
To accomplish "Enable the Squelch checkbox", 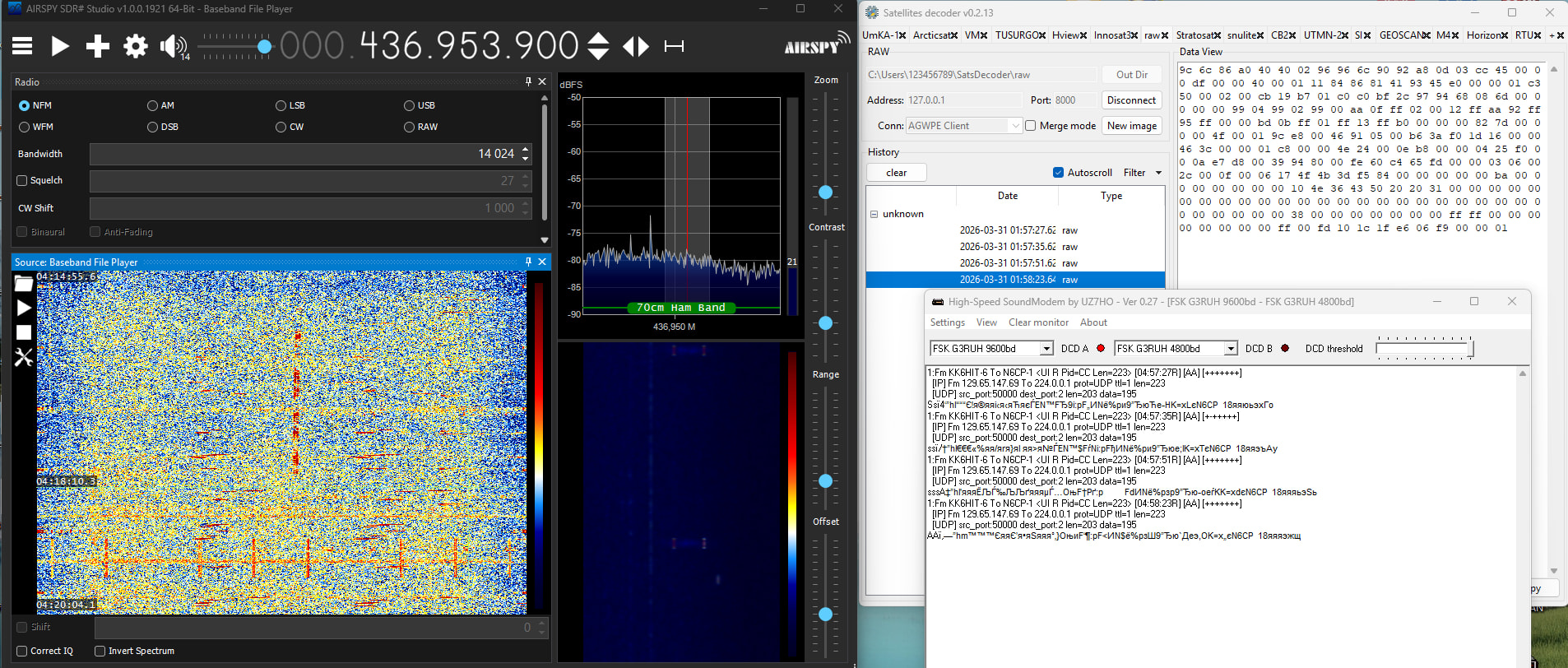I will coord(22,181).
